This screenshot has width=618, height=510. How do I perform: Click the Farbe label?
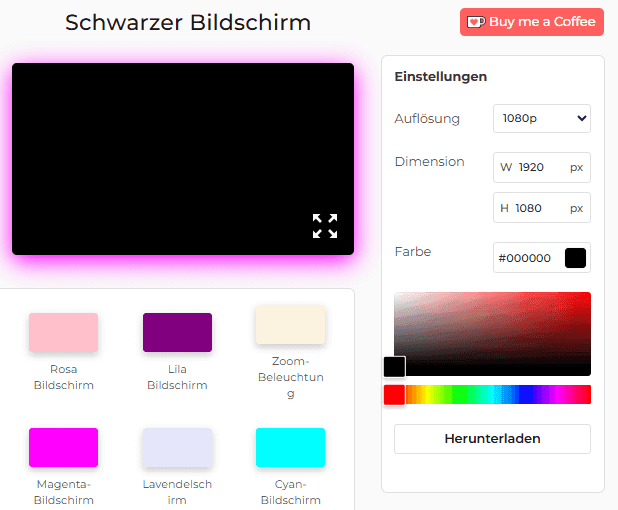click(413, 251)
